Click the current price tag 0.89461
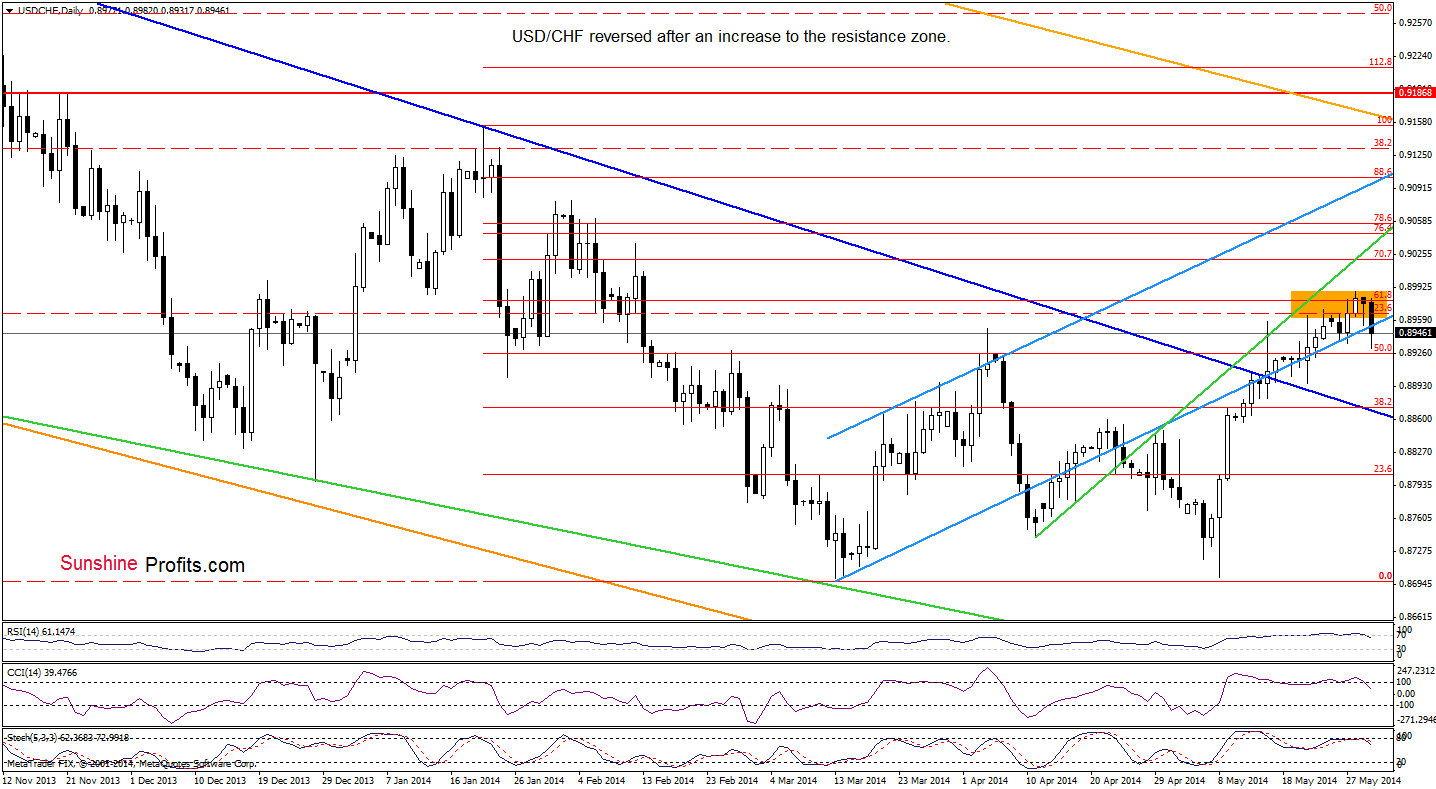This screenshot has height=789, width=1436. tap(1415, 332)
